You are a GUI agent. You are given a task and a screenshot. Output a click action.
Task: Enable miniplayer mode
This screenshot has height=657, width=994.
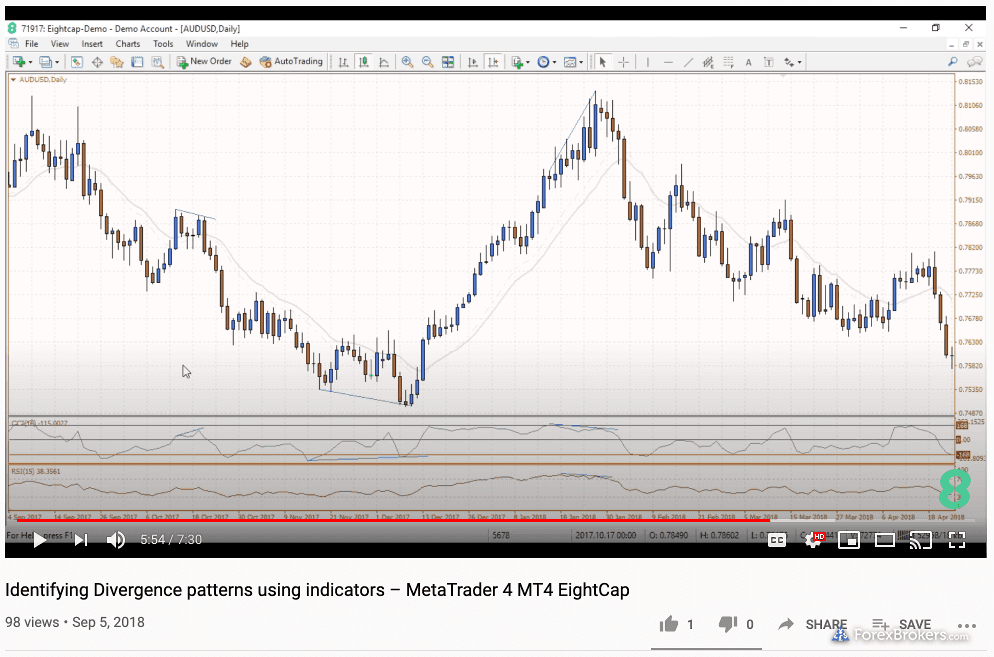[849, 540]
